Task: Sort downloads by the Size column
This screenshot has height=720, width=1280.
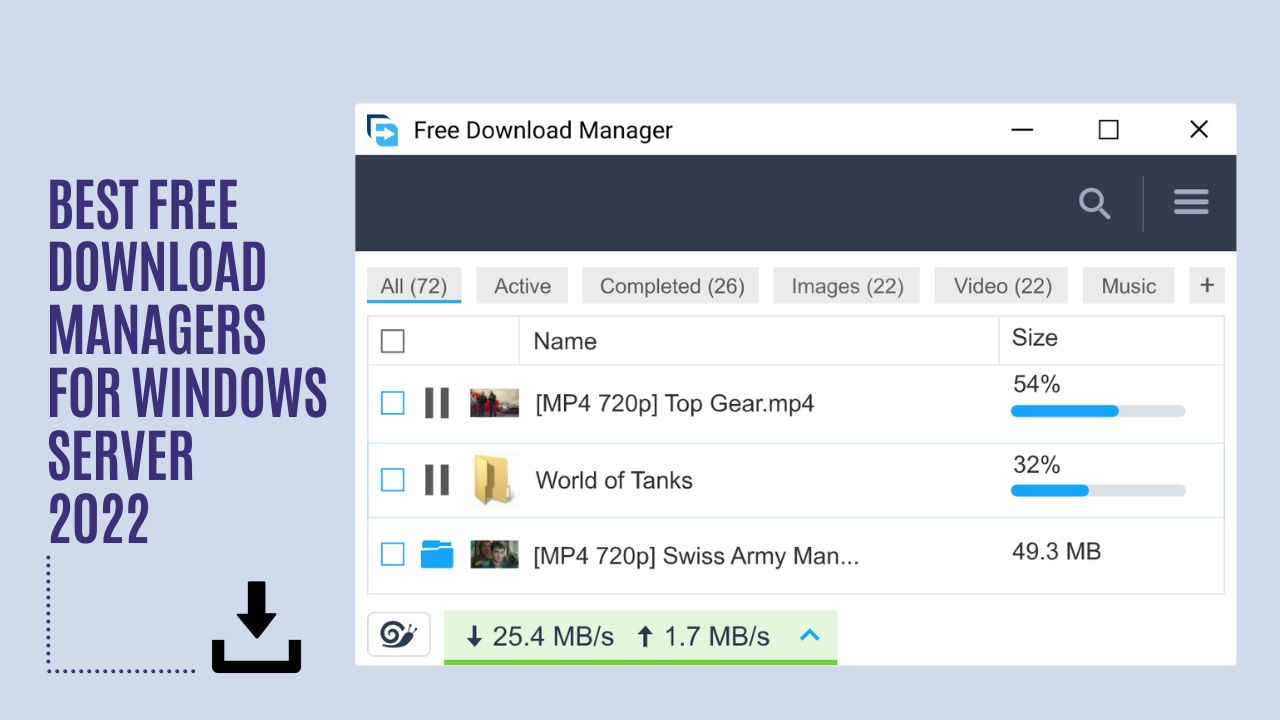Action: click(x=1034, y=338)
